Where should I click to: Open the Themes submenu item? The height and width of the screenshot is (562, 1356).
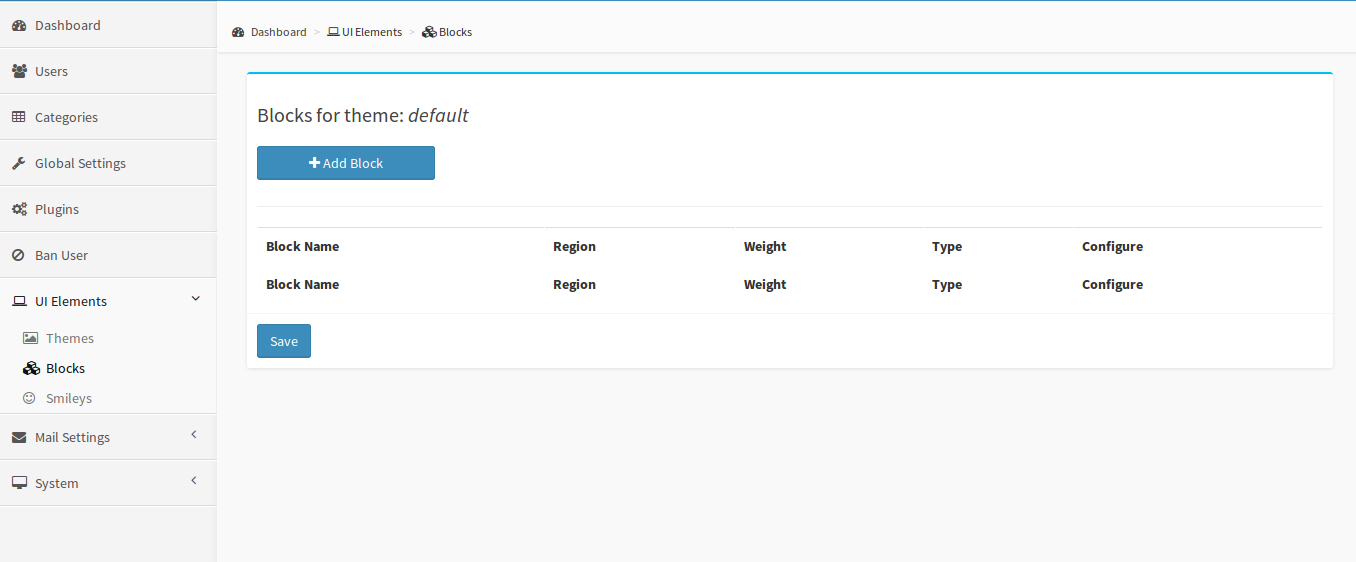108,338
